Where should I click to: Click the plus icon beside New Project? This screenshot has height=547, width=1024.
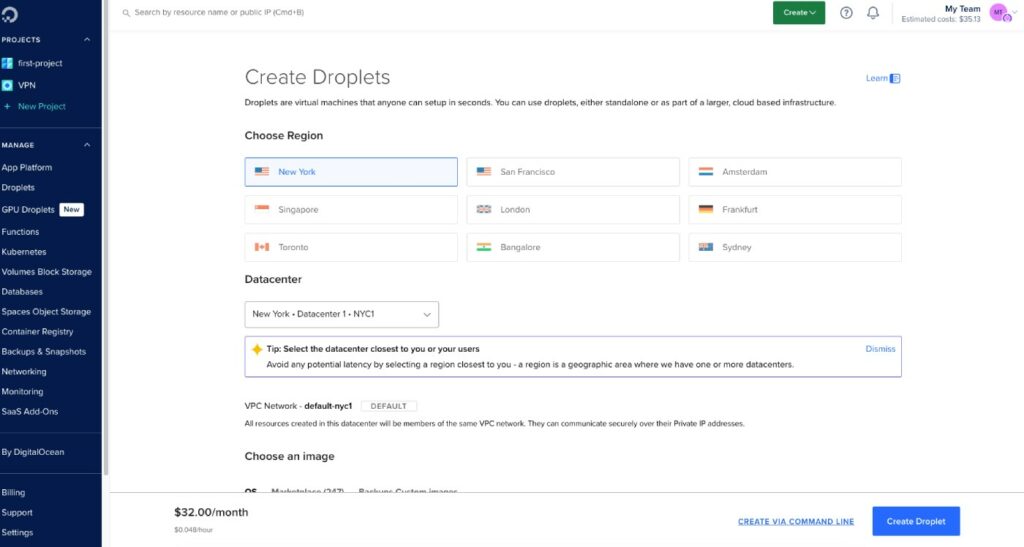7,106
